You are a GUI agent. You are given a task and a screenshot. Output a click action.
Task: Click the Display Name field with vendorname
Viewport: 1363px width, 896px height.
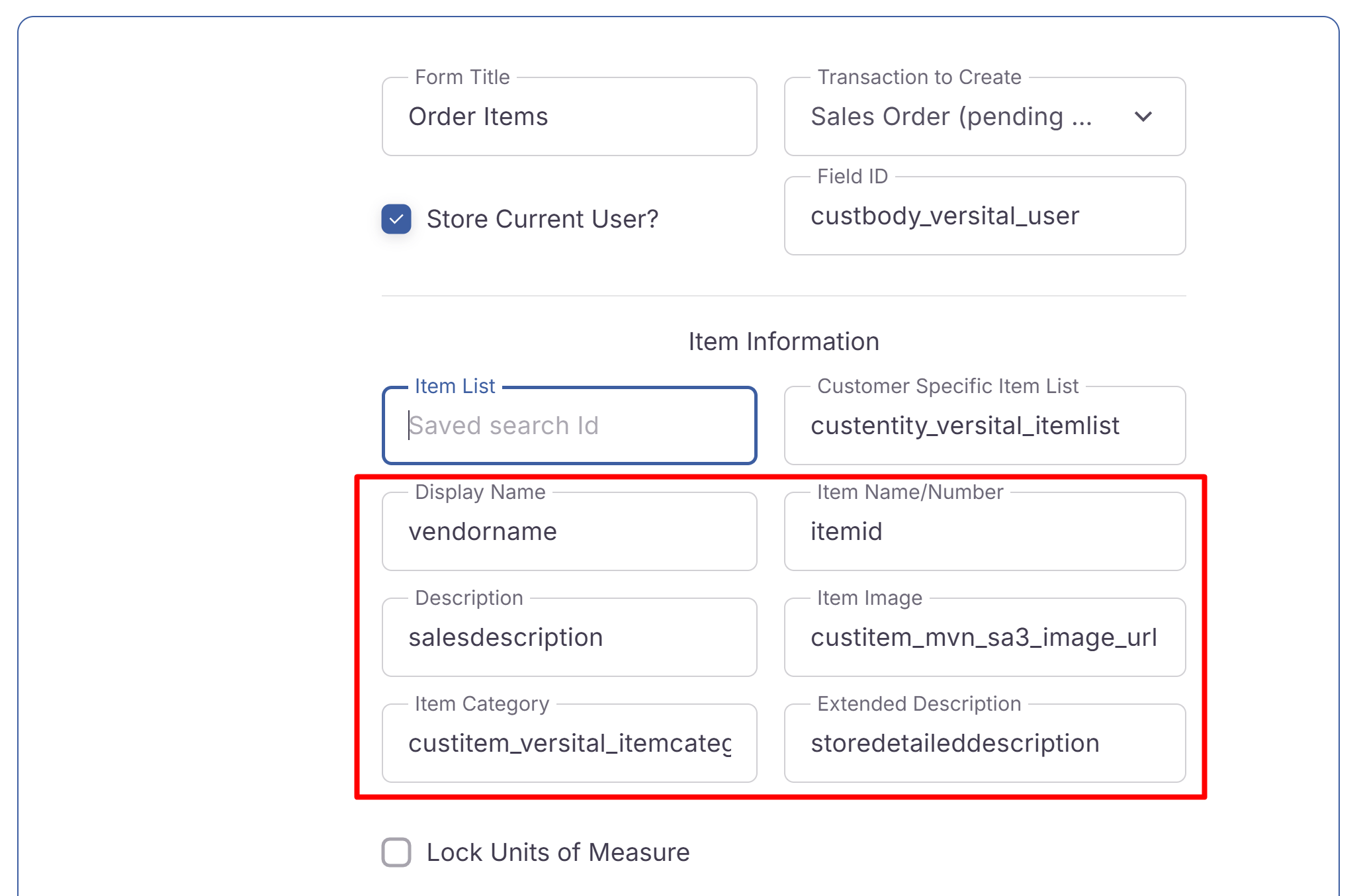pyautogui.click(x=569, y=531)
